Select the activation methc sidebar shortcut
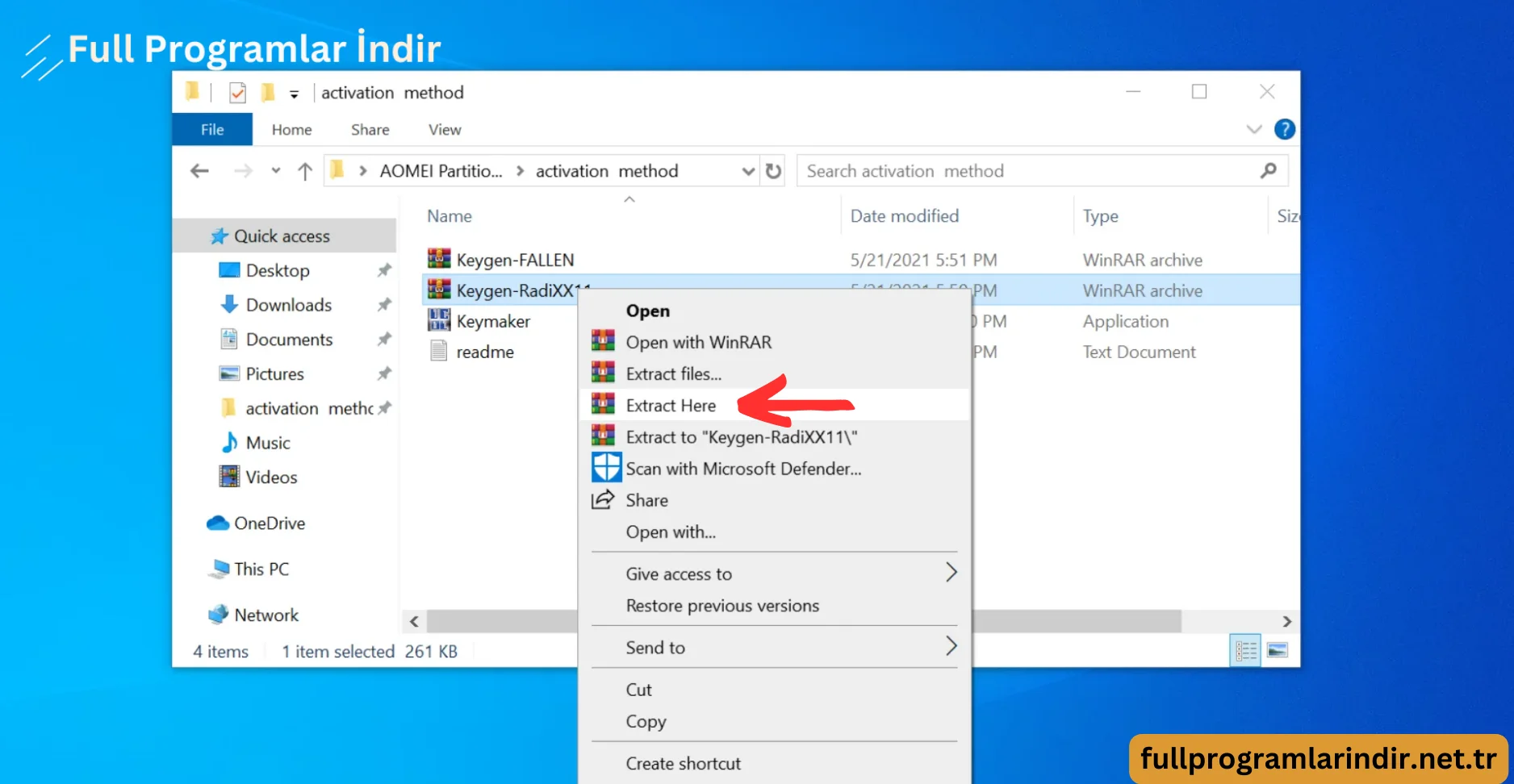Image resolution: width=1514 pixels, height=784 pixels. point(309,408)
